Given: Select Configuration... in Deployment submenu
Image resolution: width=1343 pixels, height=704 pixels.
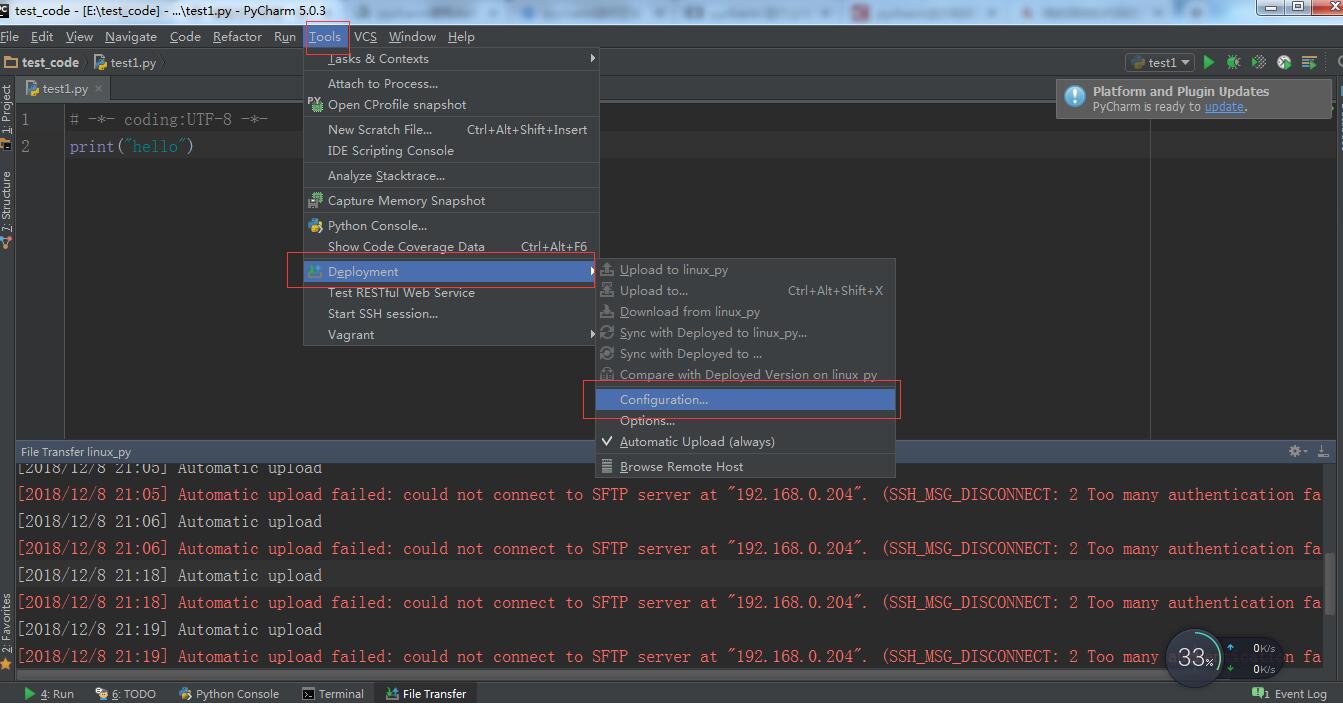Looking at the screenshot, I should [x=664, y=400].
